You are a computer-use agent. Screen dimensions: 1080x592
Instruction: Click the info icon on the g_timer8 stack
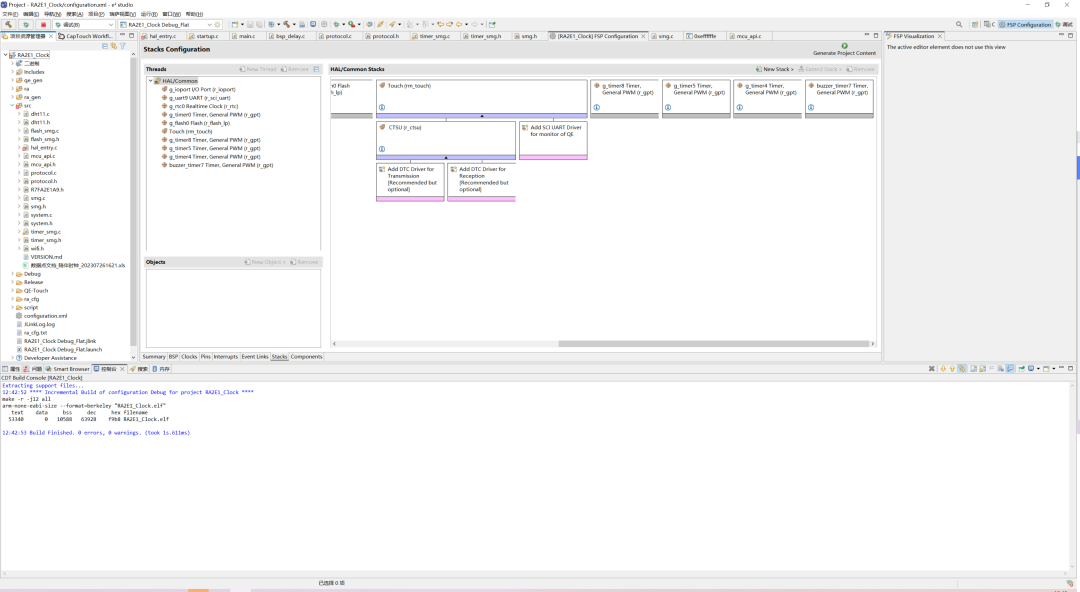point(597,108)
